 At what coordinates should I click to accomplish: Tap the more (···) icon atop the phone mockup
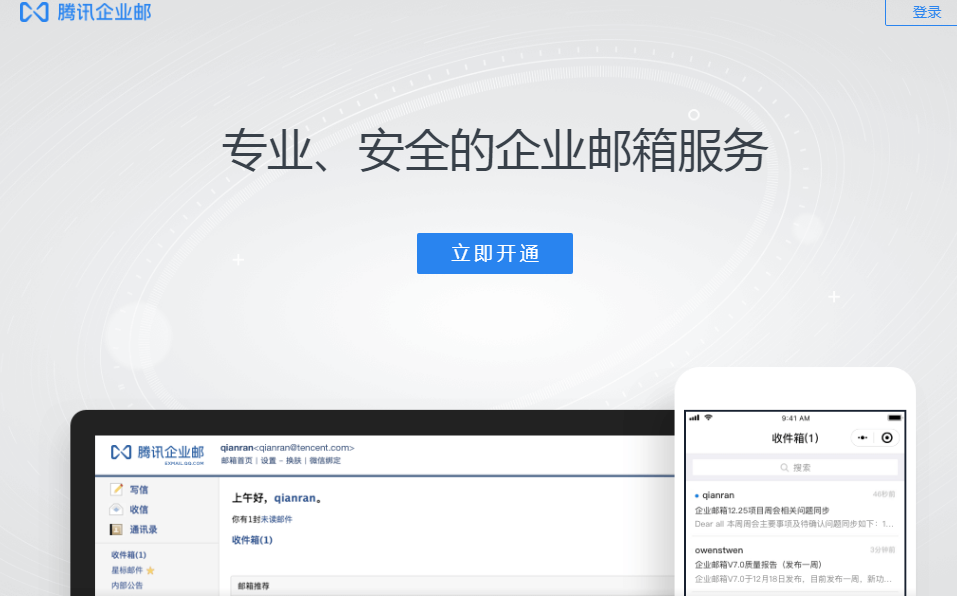coord(862,437)
